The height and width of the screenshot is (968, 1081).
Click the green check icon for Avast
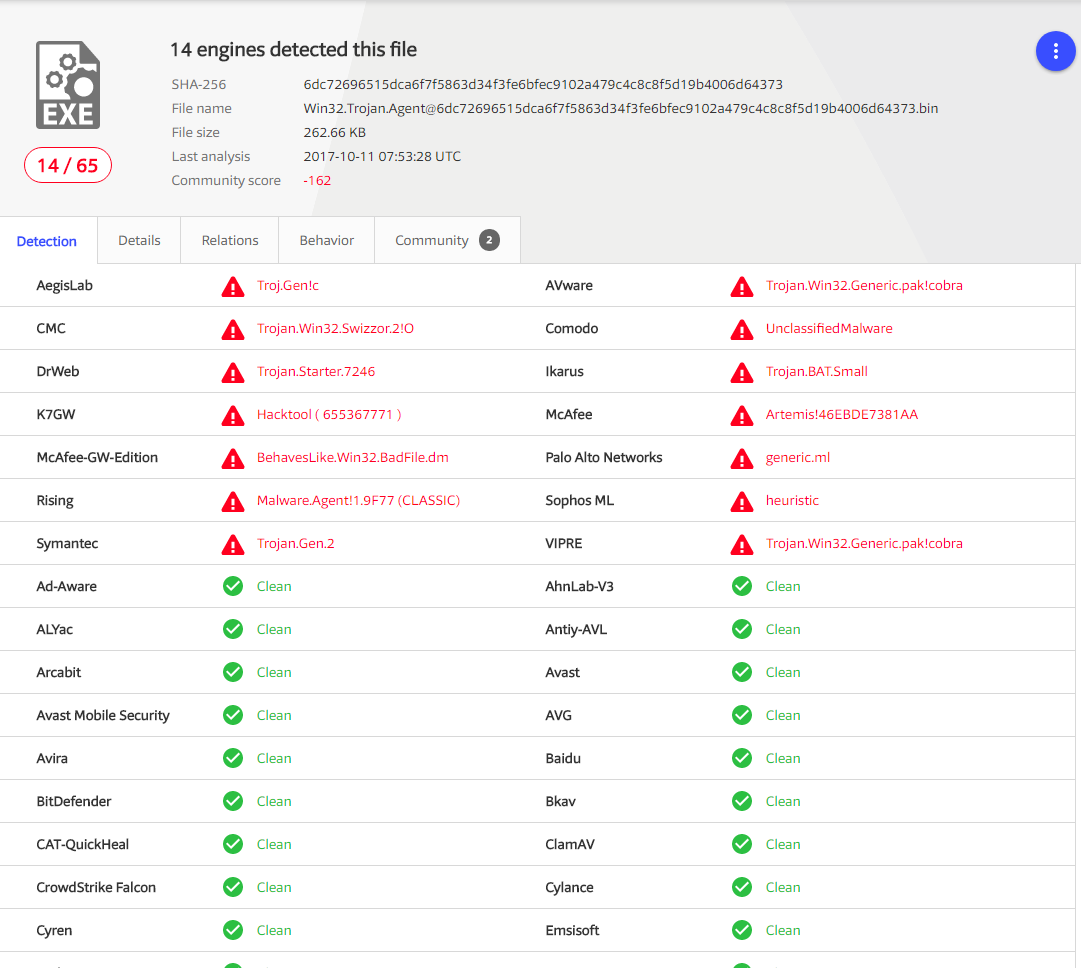click(742, 672)
